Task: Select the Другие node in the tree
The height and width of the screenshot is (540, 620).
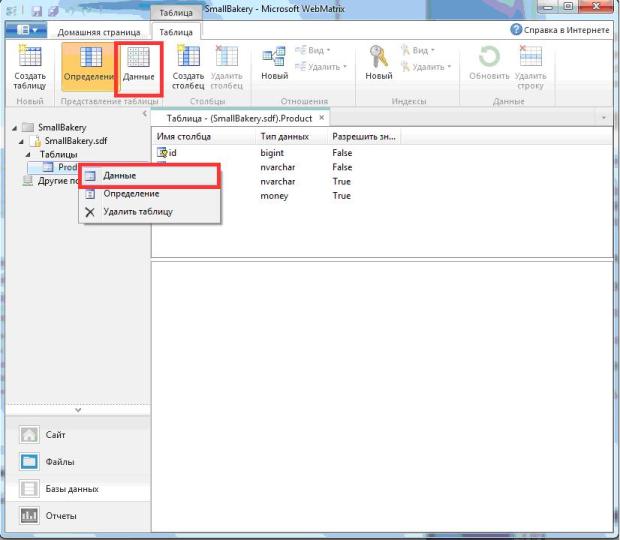Action: pos(51,181)
